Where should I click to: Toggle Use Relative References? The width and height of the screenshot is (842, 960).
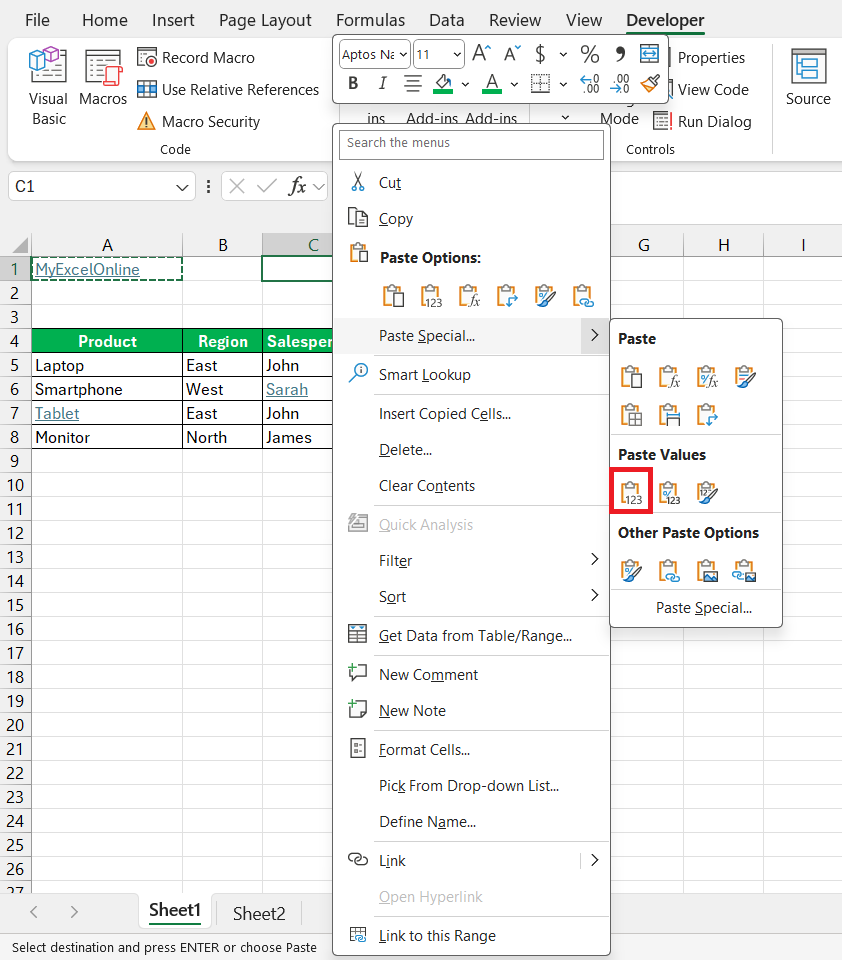228,90
